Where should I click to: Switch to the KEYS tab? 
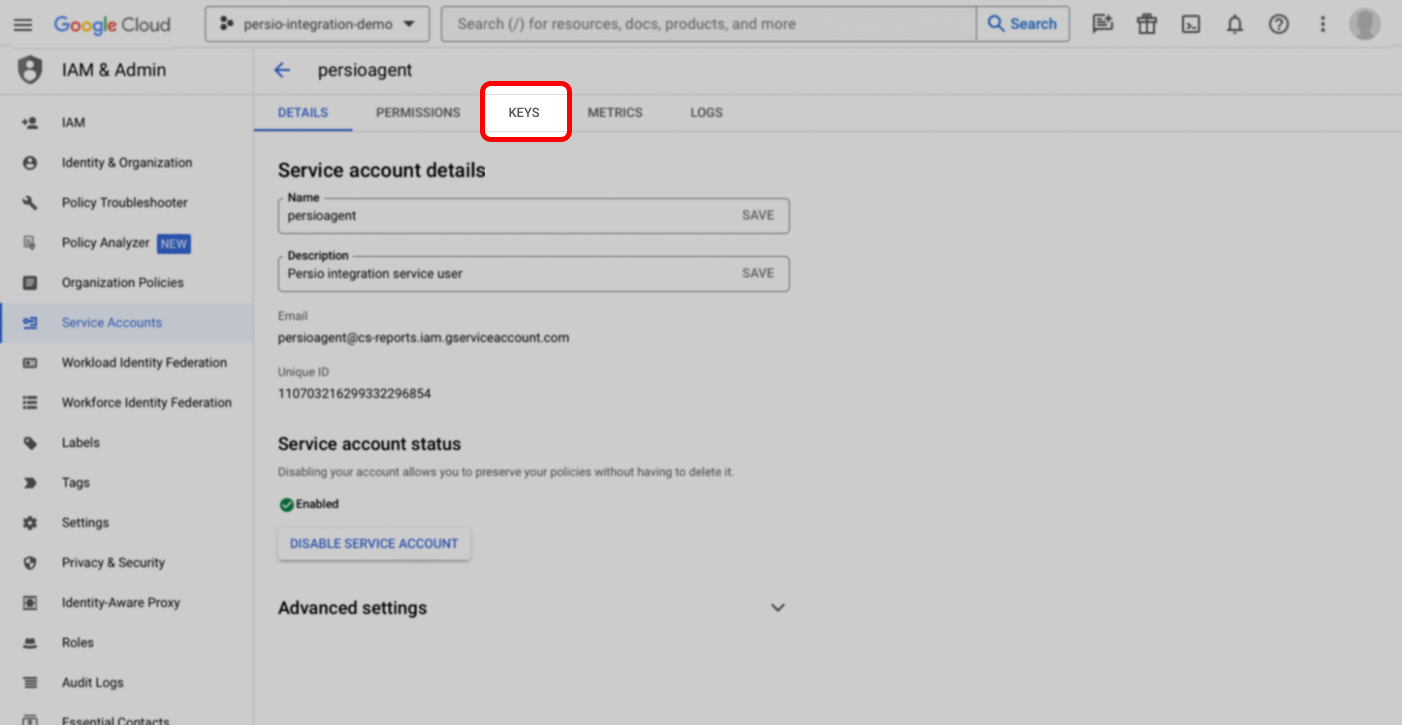(x=524, y=112)
